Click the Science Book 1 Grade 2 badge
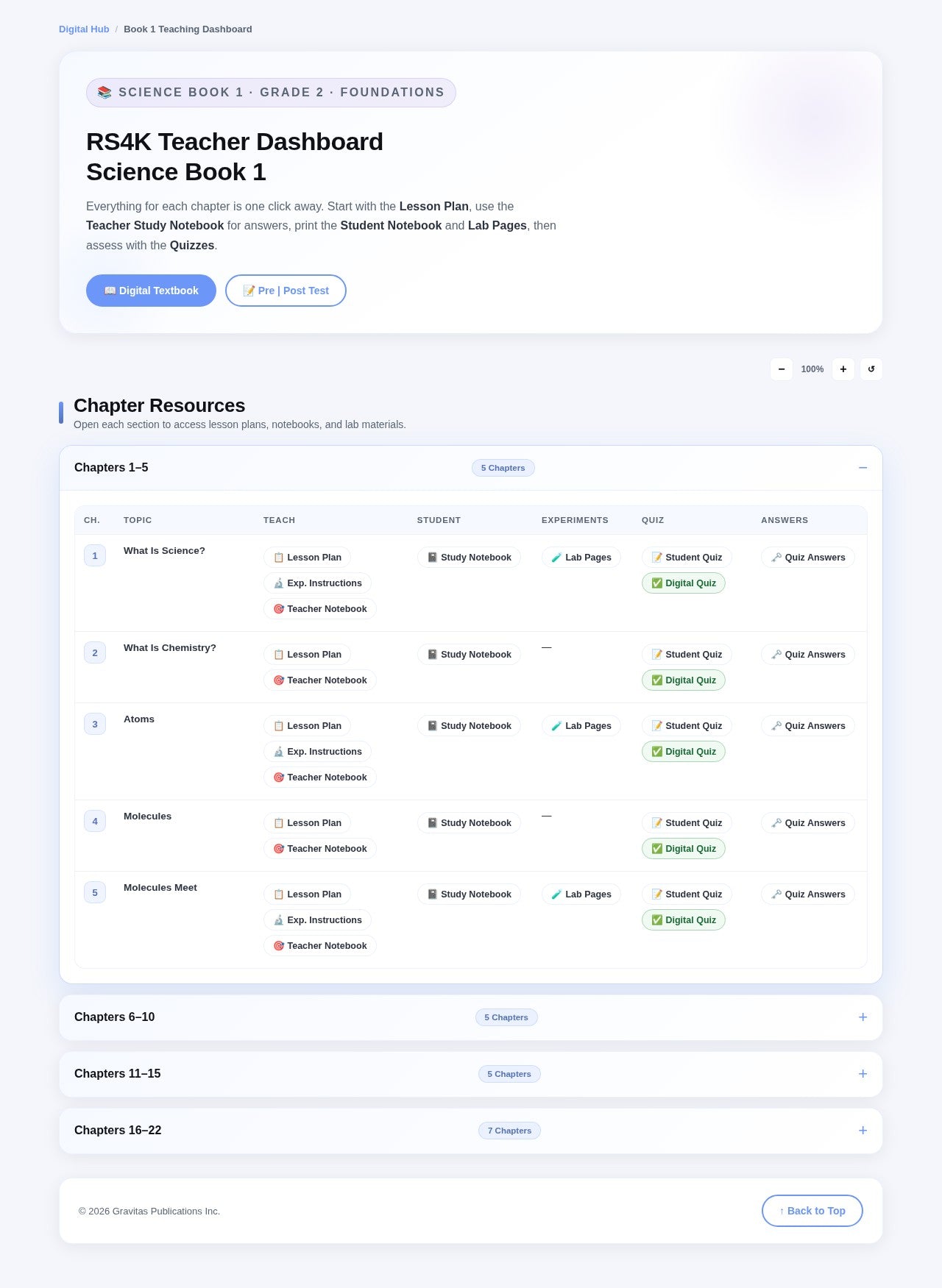Screen dimensions: 942x1288 (x=271, y=93)
